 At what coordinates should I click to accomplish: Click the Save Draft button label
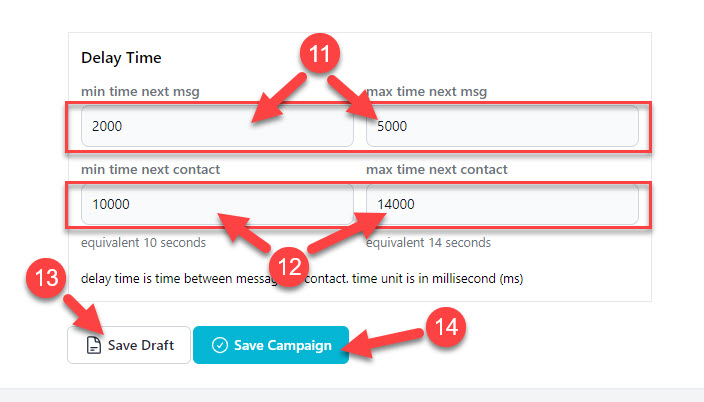(141, 345)
